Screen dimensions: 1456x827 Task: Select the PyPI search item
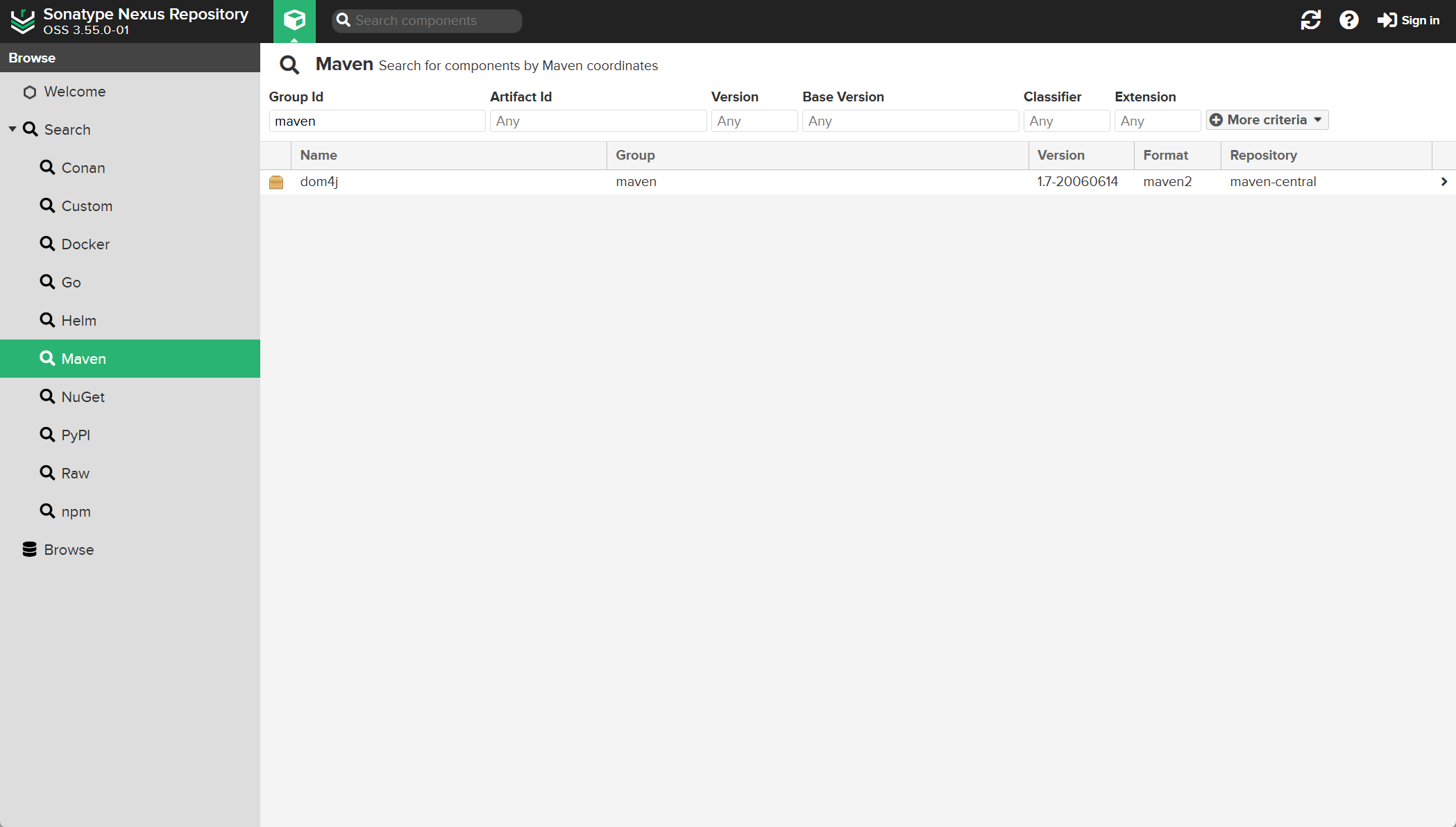pos(76,435)
